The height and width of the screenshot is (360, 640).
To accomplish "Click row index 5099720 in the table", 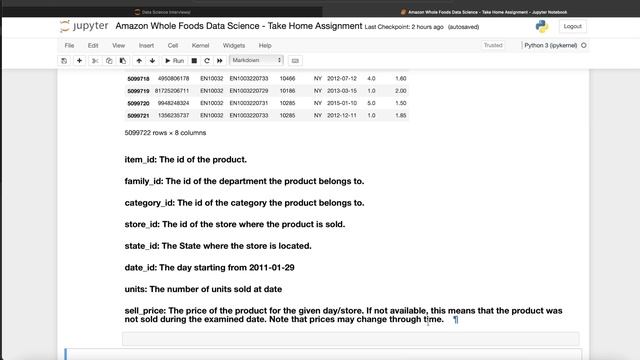I will point(138,103).
